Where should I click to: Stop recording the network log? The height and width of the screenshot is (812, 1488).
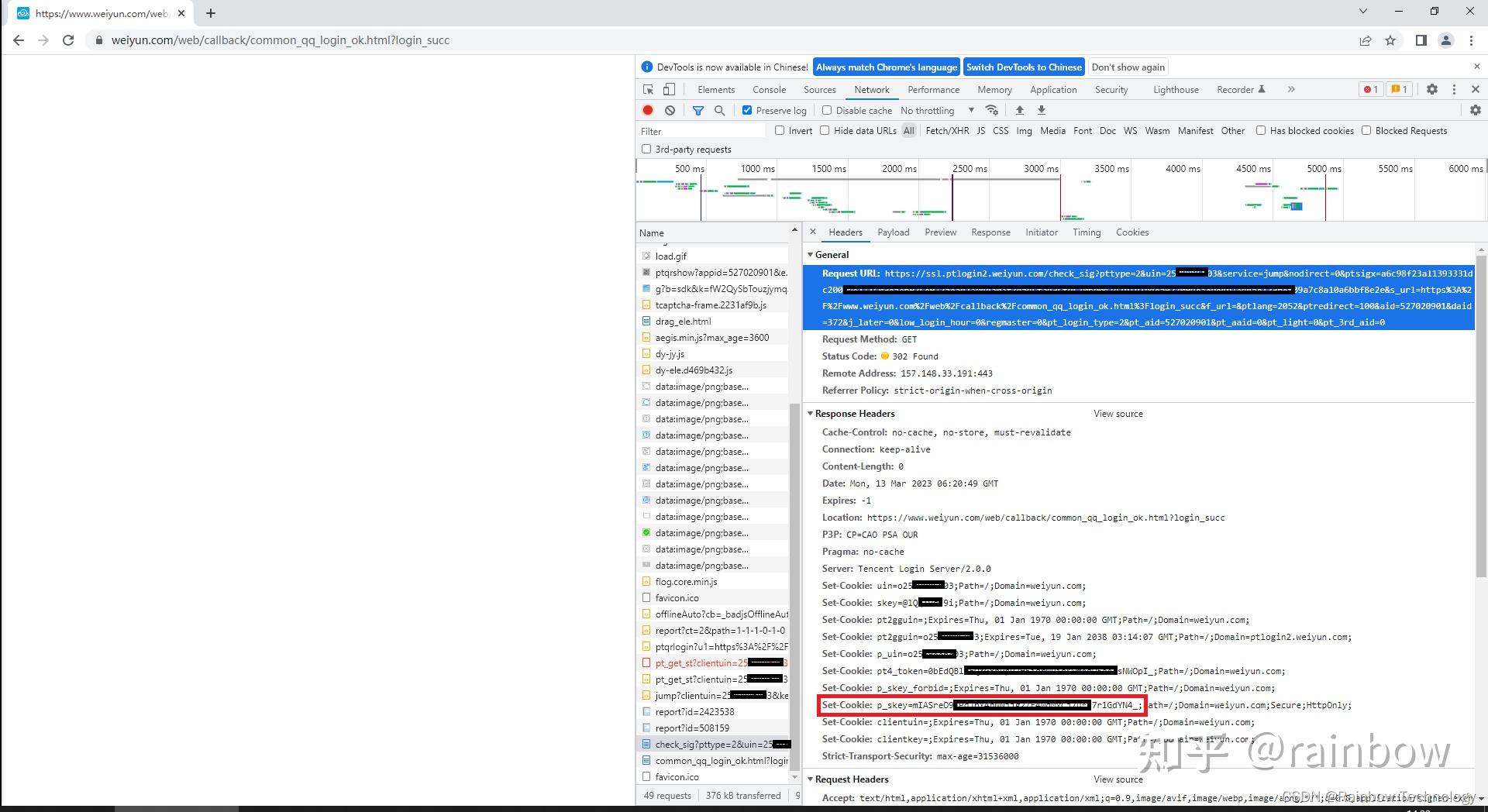point(648,110)
